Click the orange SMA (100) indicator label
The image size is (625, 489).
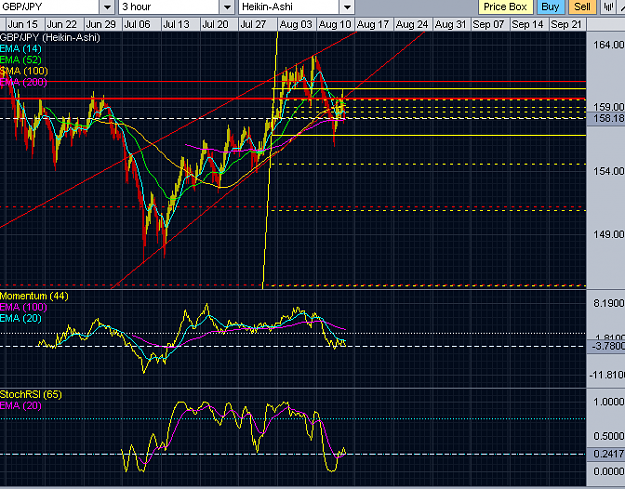pyautogui.click(x=24, y=71)
